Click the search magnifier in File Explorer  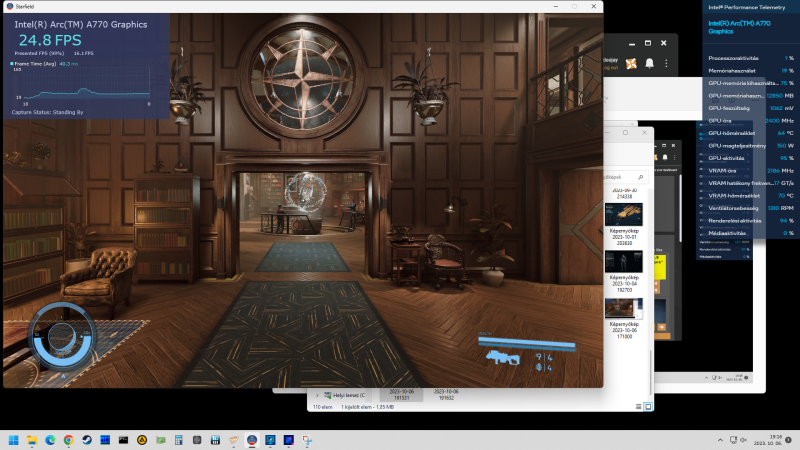[640, 177]
